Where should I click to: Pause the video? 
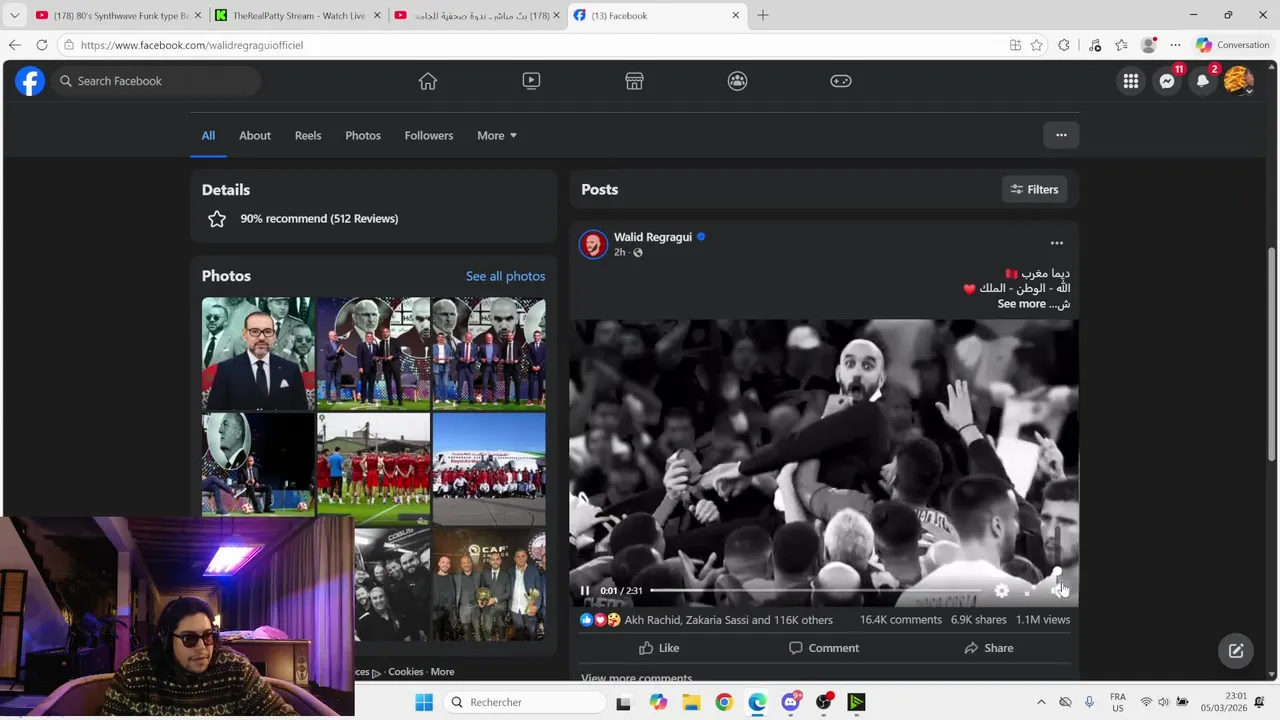(x=585, y=590)
